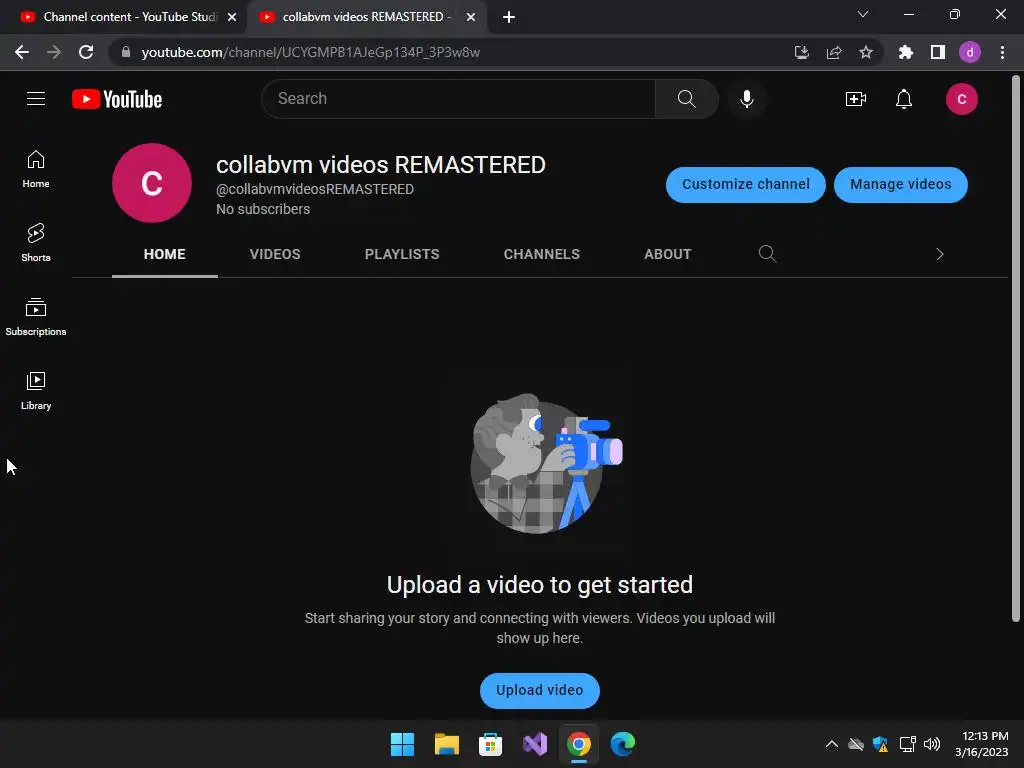Open Microsoft Store from the taskbar
This screenshot has width=1024, height=768.
pos(490,744)
